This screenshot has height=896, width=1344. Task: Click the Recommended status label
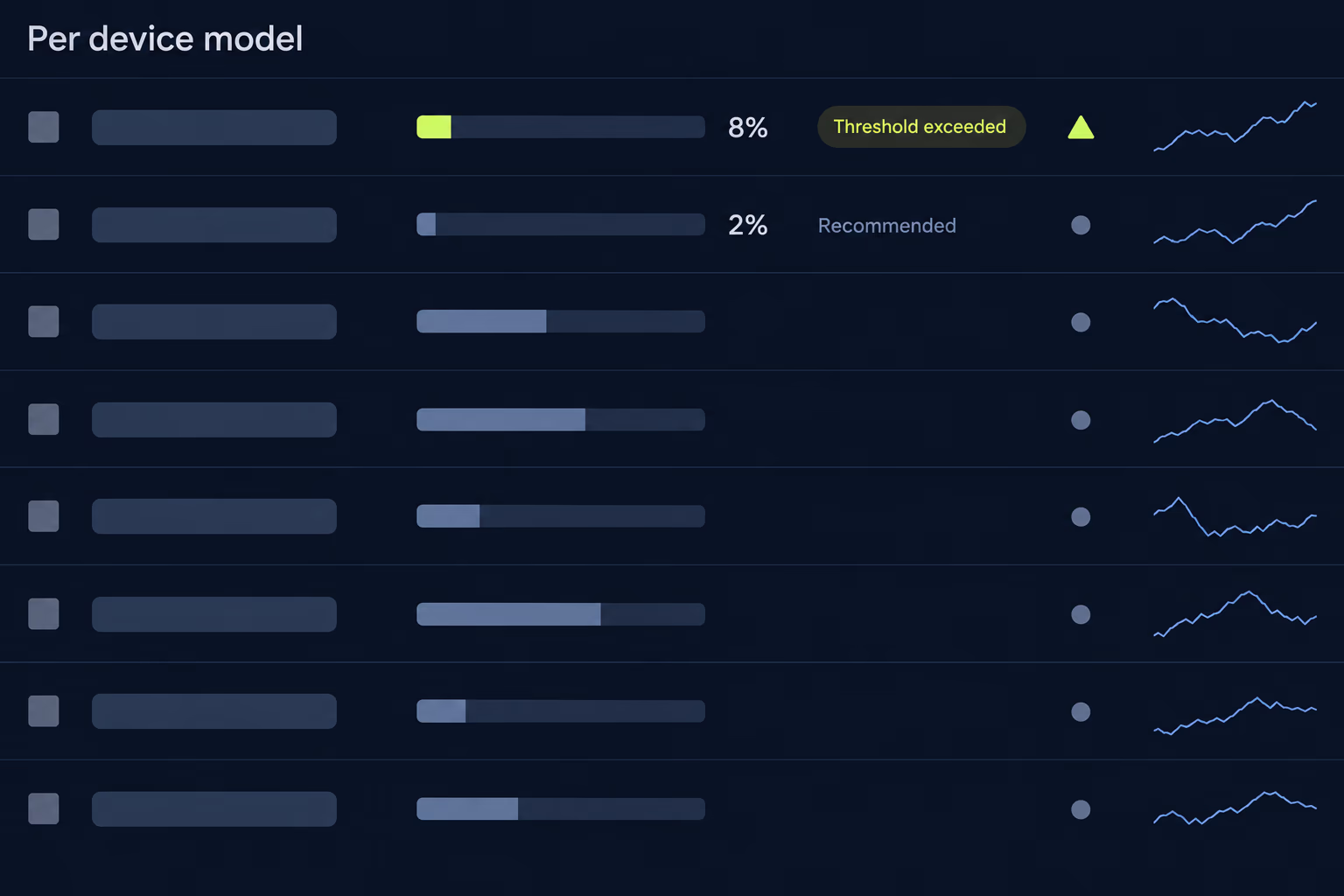(x=886, y=226)
